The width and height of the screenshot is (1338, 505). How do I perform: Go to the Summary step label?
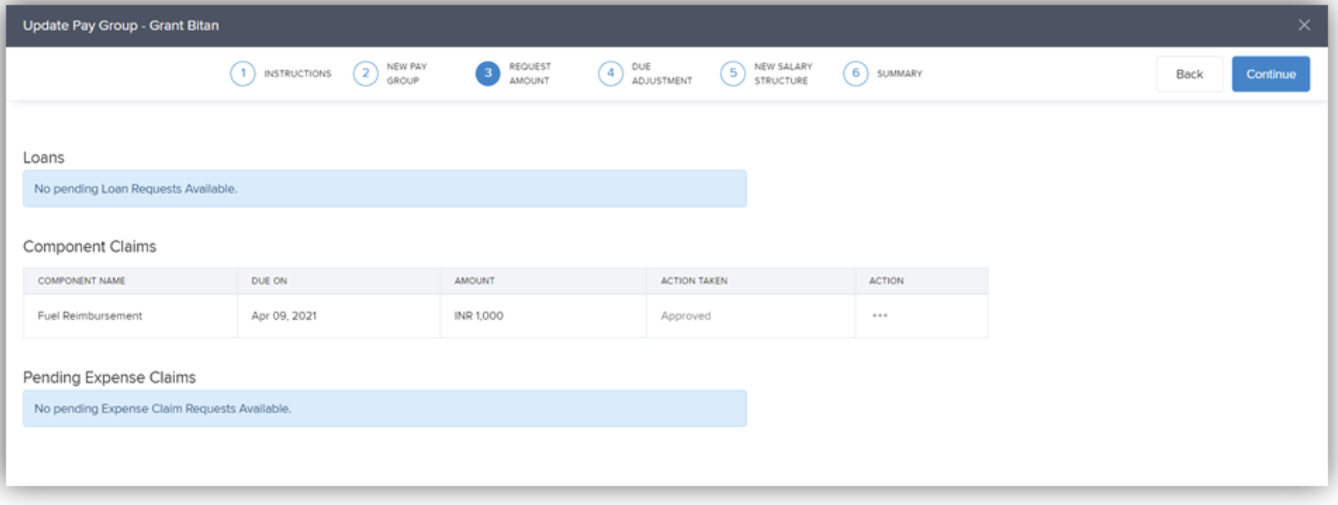tap(900, 74)
